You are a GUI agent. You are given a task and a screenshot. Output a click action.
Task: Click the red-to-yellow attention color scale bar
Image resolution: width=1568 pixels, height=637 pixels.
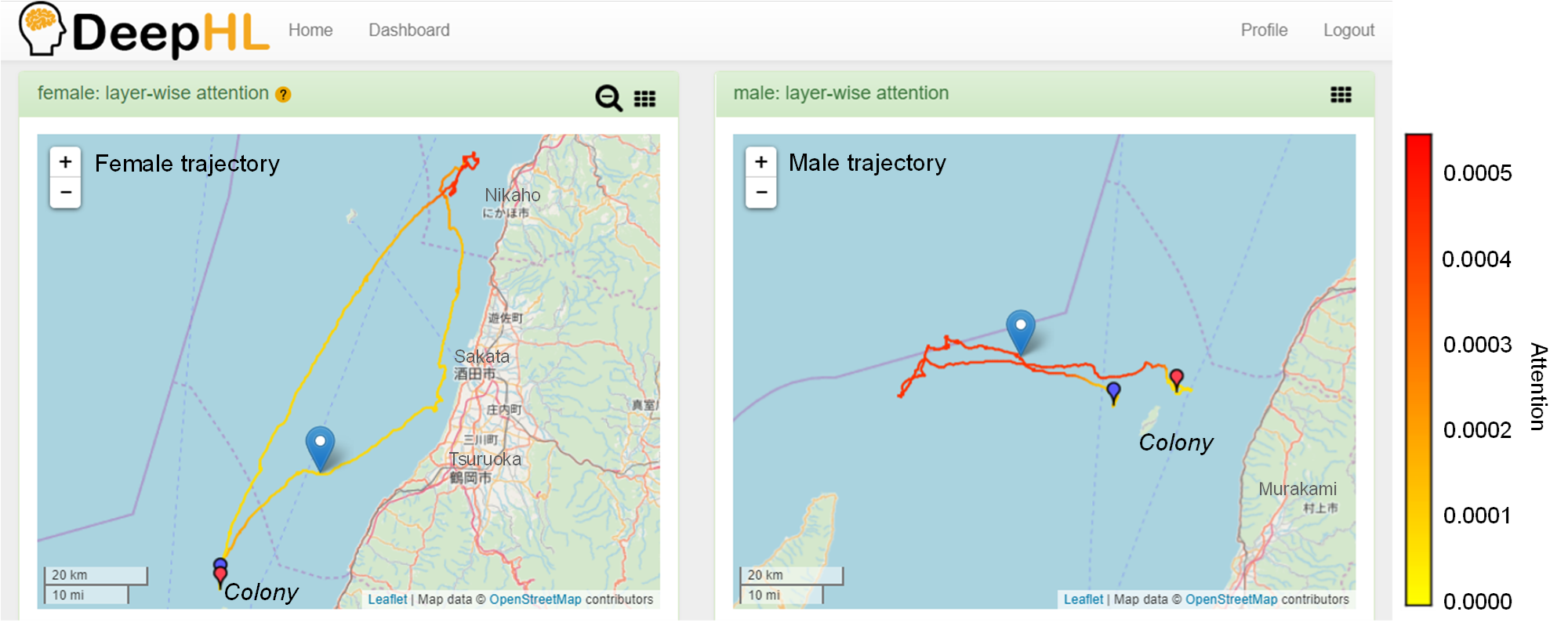1418,368
